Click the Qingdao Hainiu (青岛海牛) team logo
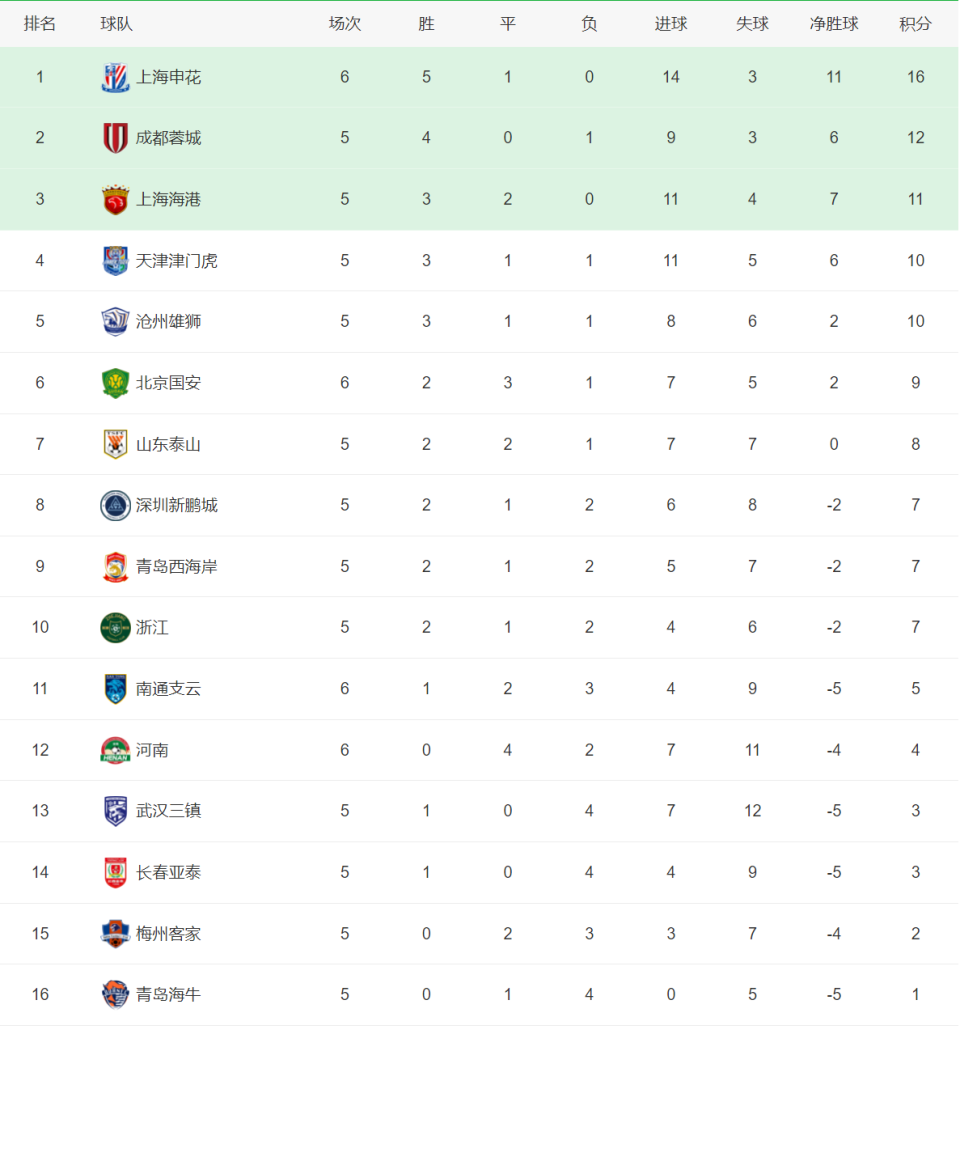 pyautogui.click(x=115, y=995)
